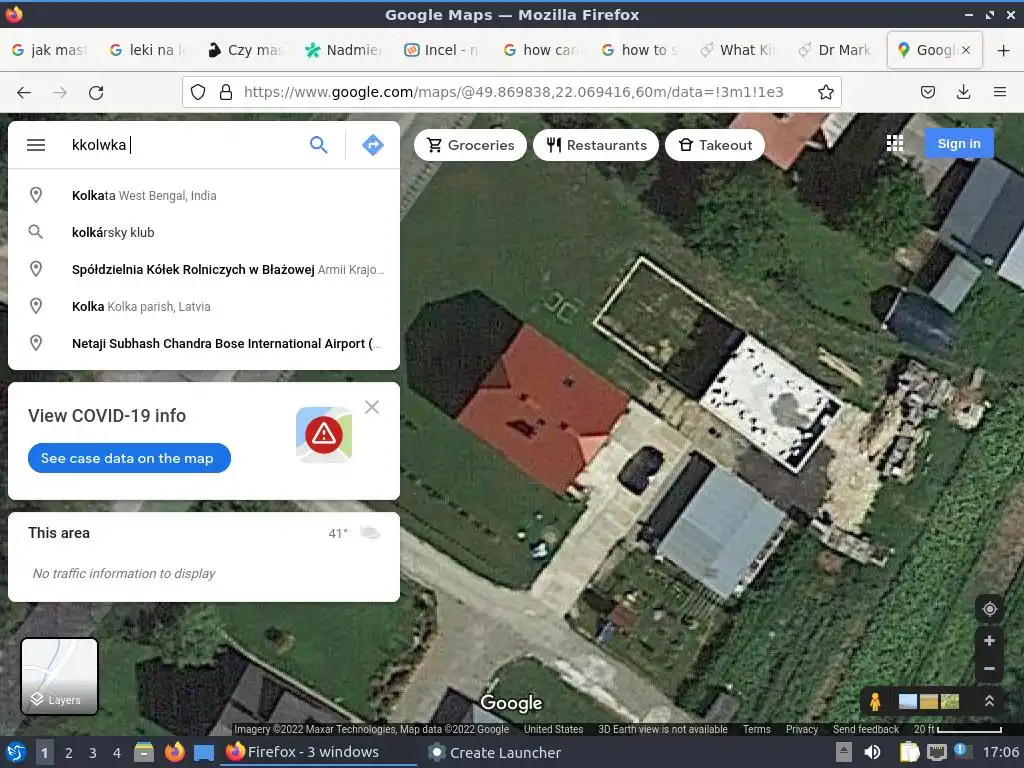Choose the Kolka parish, Latvia suggestion
Viewport: 1024px width, 768px height.
tap(204, 306)
